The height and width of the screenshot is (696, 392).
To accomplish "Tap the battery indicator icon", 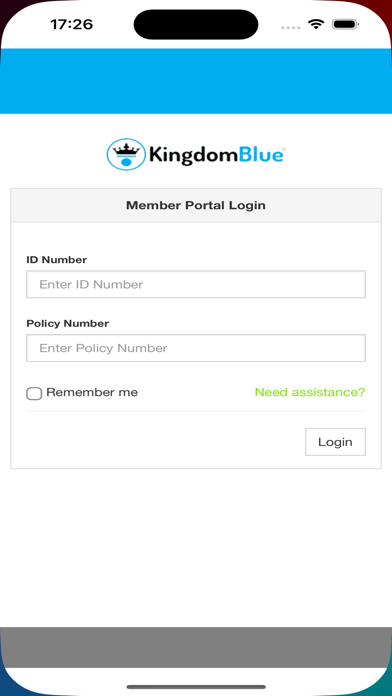I will (x=345, y=24).
